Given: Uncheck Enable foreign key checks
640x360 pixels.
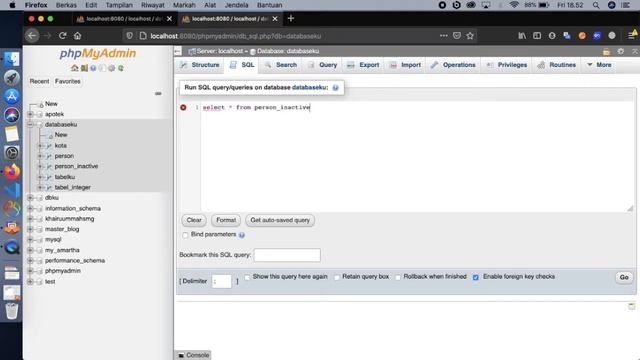Looking at the screenshot, I should [x=476, y=277].
